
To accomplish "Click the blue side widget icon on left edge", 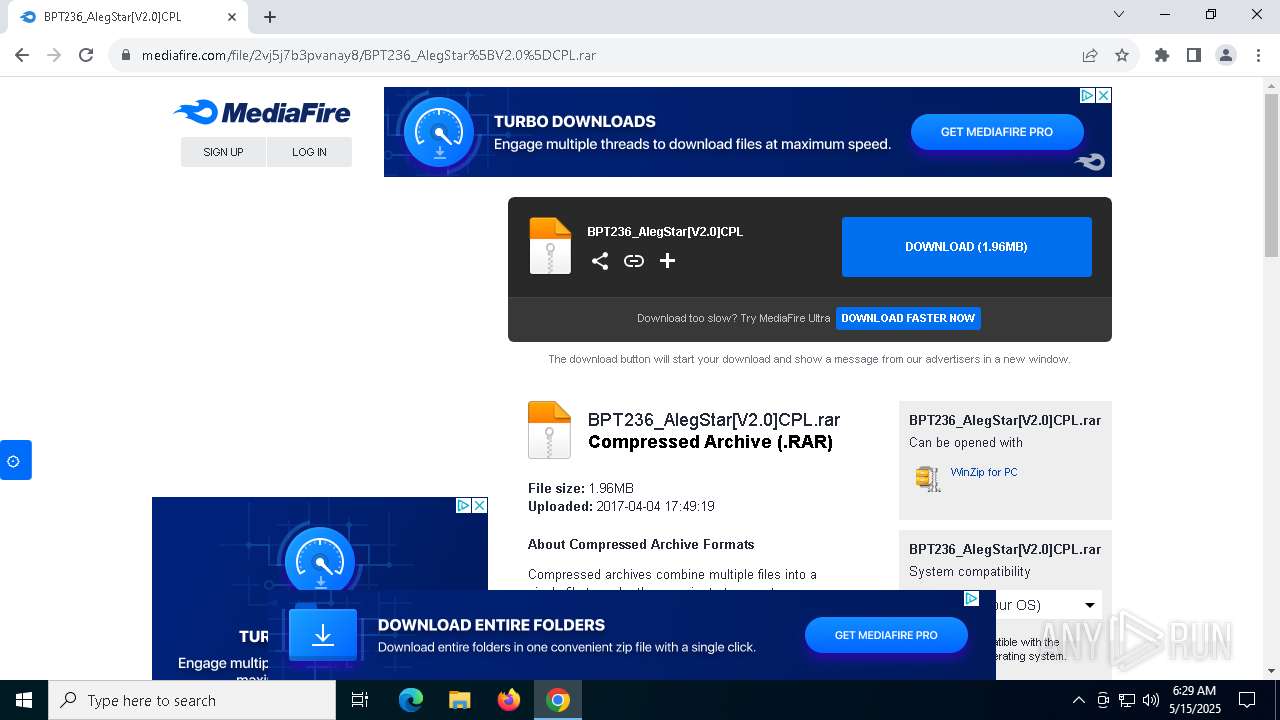I will 15,460.
